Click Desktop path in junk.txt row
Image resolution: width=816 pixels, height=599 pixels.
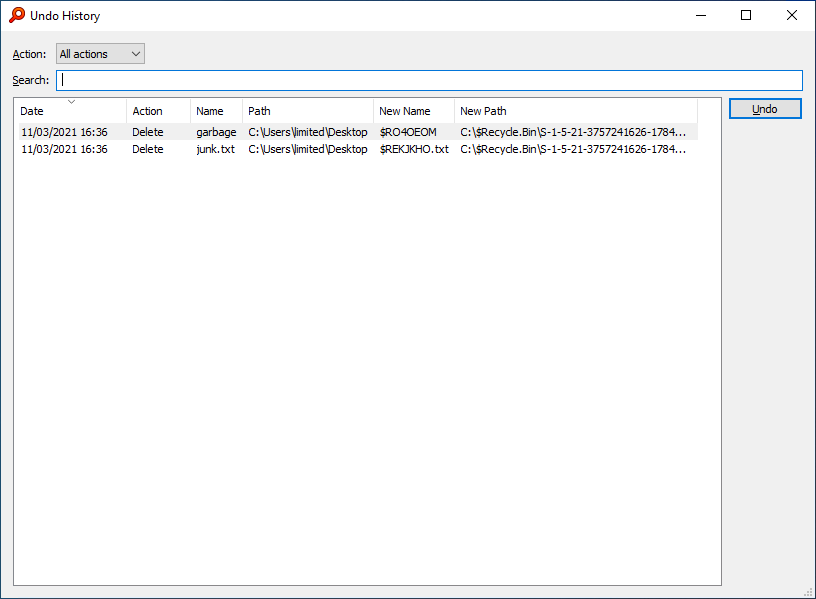308,149
